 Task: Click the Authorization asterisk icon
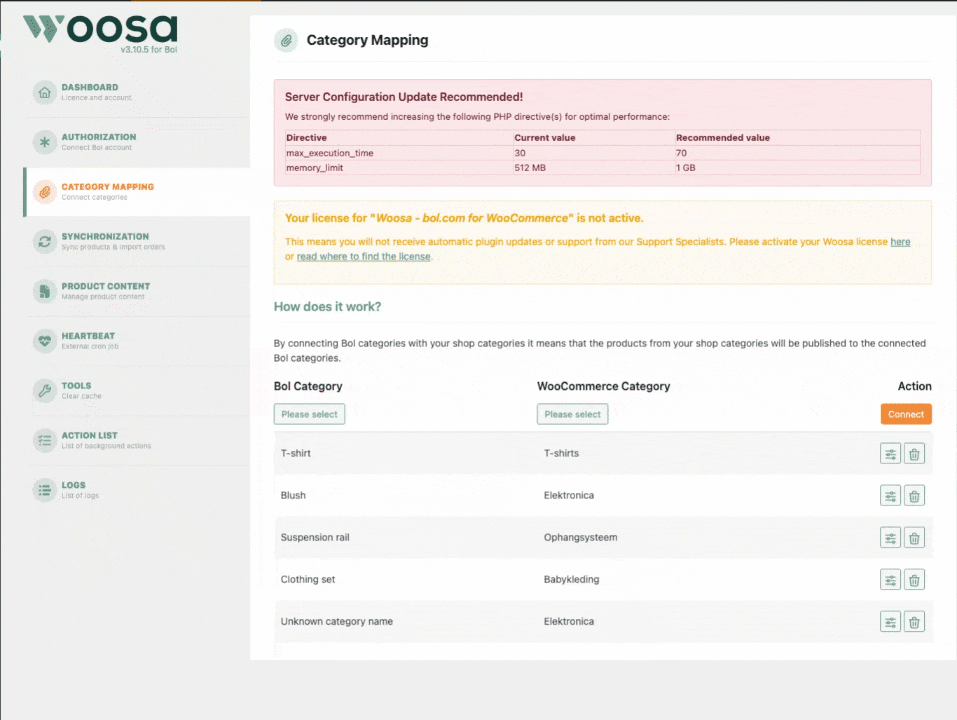tap(45, 142)
